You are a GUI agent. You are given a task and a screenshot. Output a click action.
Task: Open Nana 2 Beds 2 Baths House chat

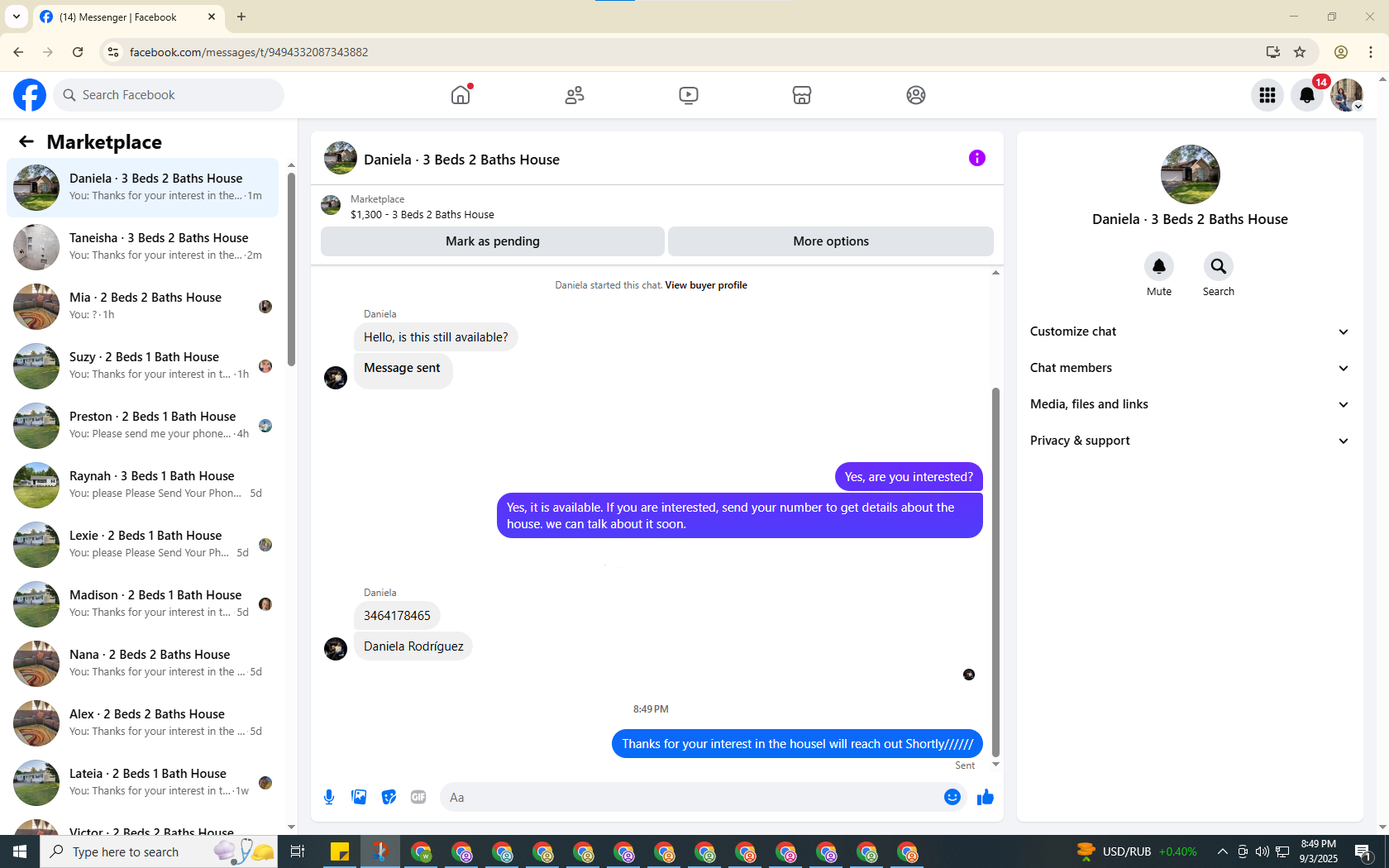tap(142, 664)
